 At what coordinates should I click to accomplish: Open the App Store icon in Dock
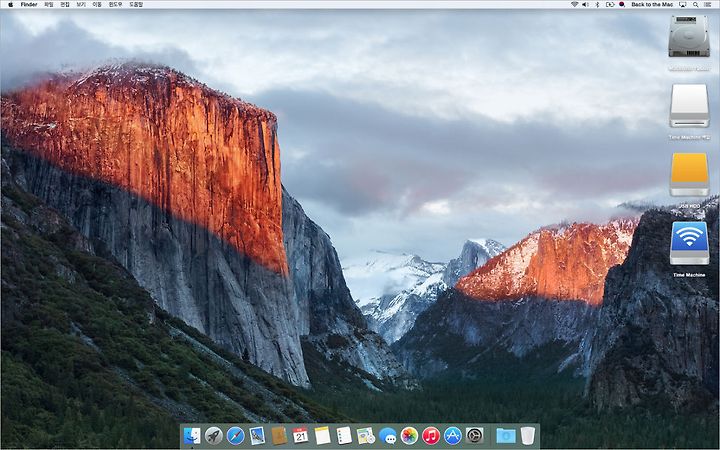[x=453, y=436]
